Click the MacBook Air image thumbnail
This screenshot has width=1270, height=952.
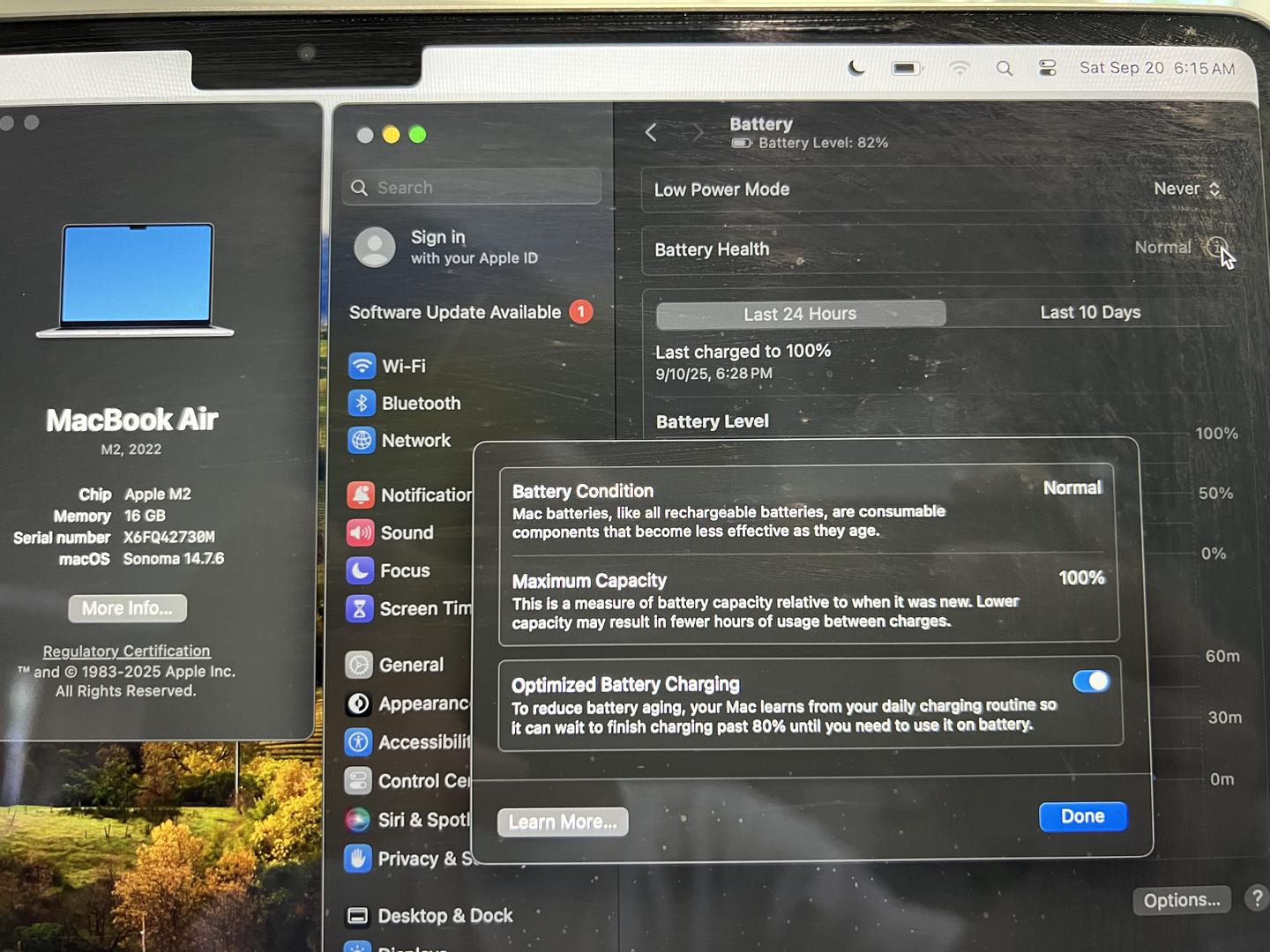[136, 280]
